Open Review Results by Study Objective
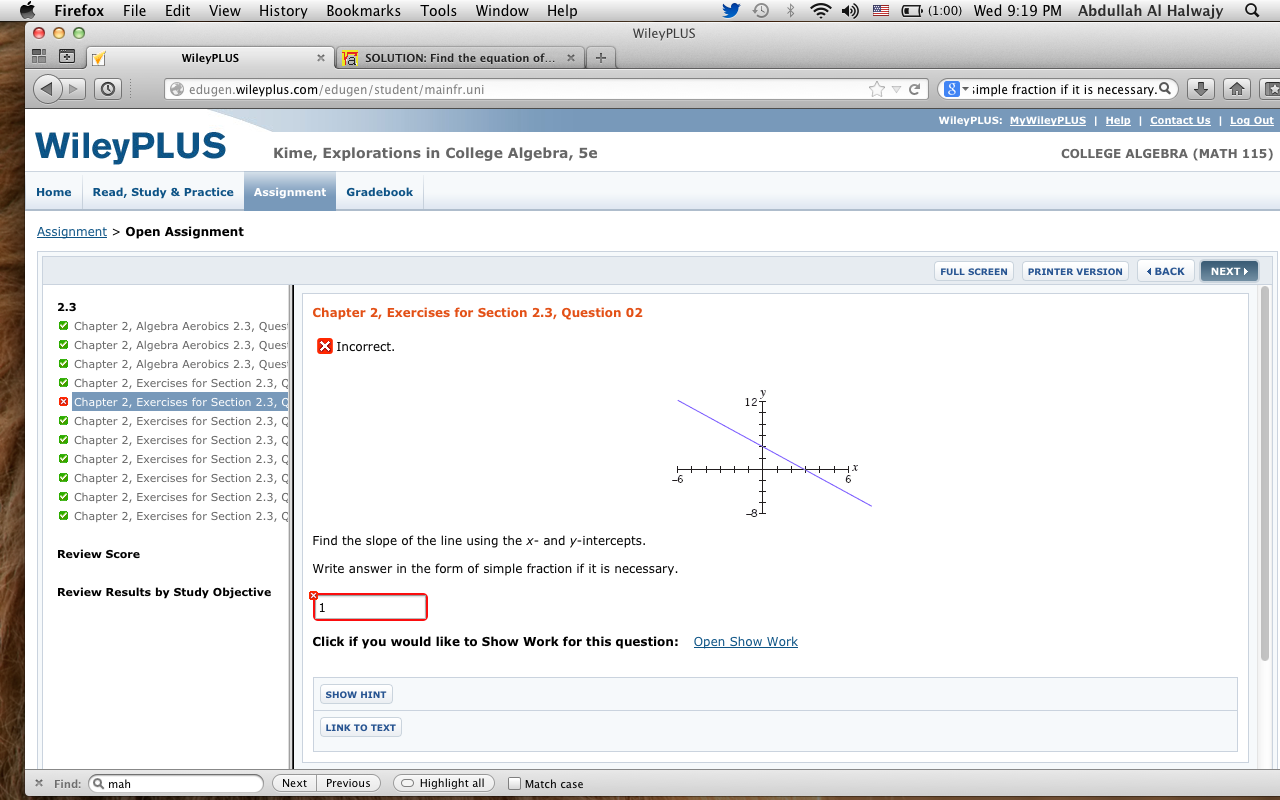Screen dimensions: 1280x800 tap(164, 592)
